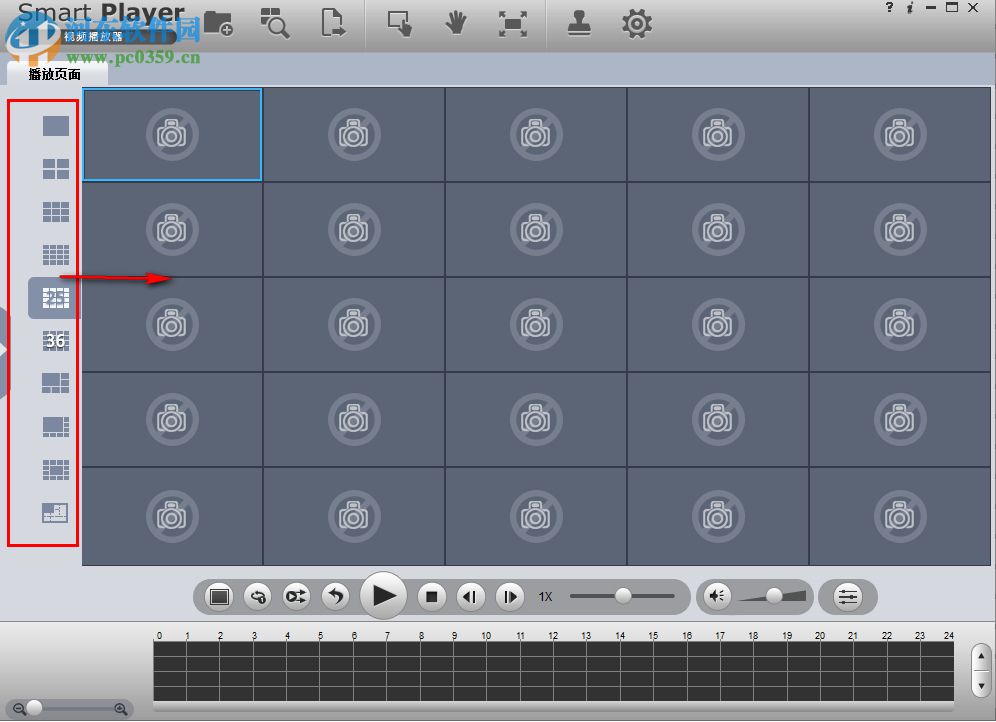996x722 pixels.
Task: Click hour 6 on the timeline
Action: tap(354, 636)
